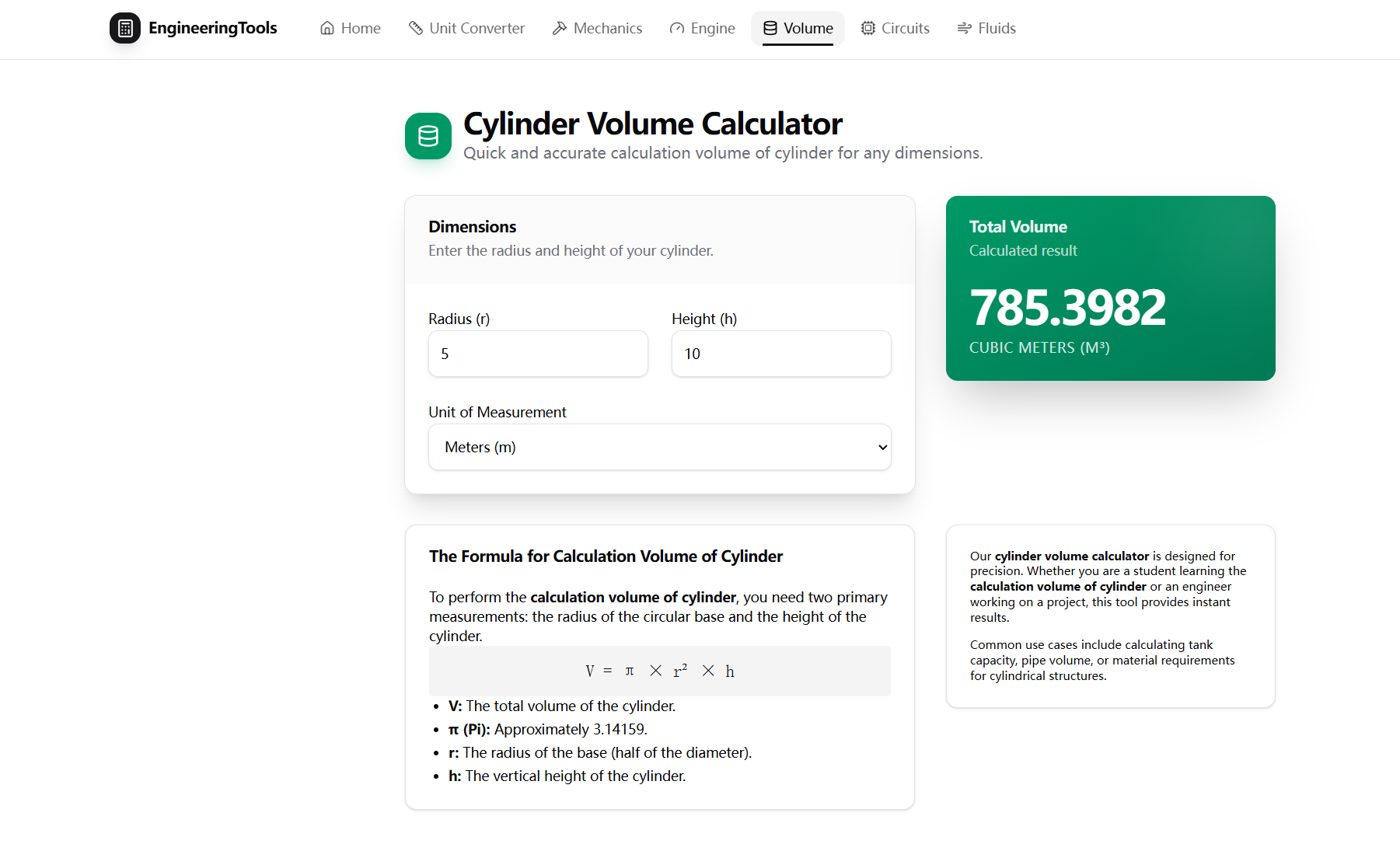Viewport: 1400px width, 851px height.
Task: Click the green cylinder icon beside the page title
Action: click(x=428, y=136)
